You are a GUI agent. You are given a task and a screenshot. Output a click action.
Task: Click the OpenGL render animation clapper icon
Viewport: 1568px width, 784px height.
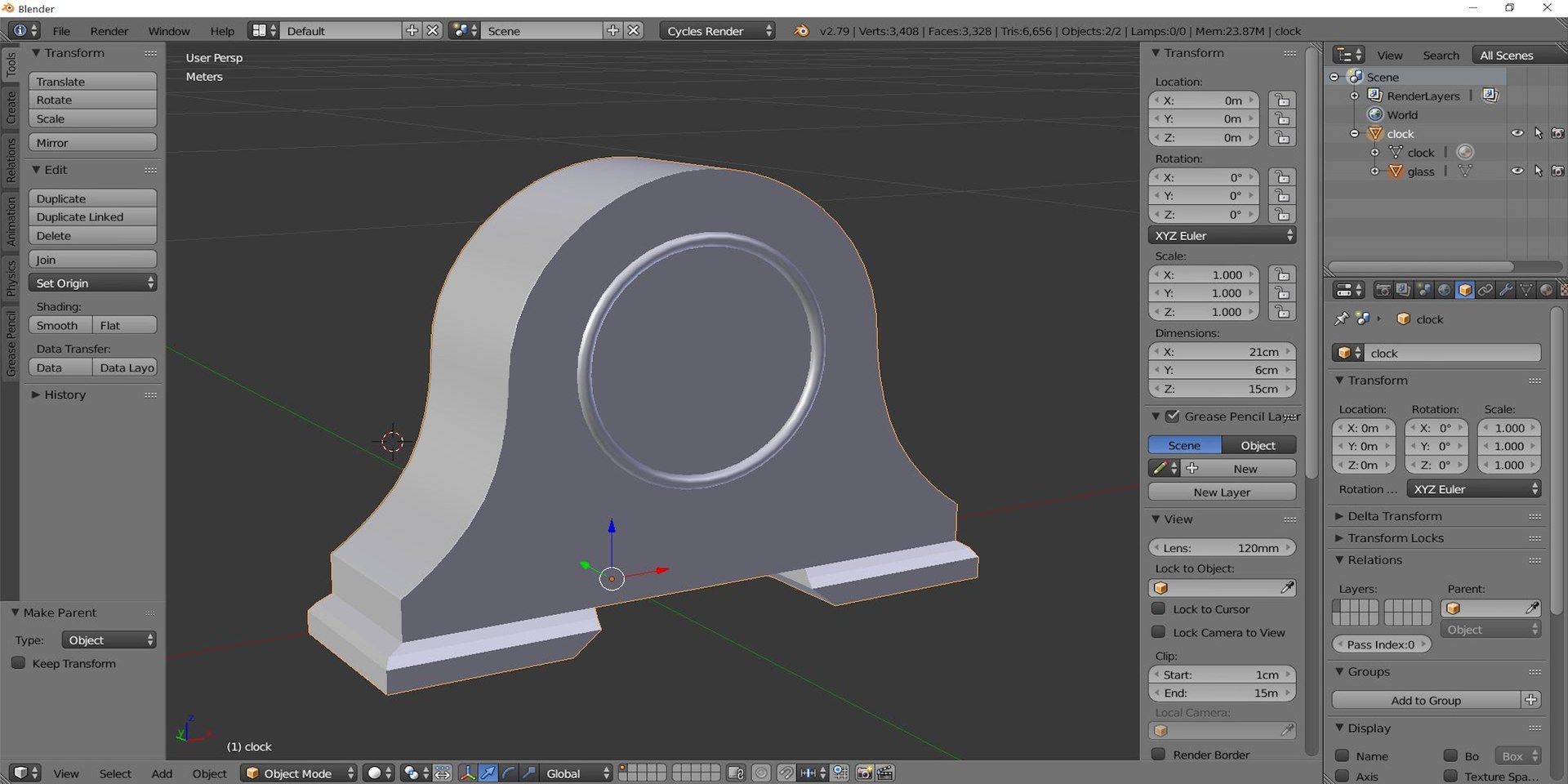(885, 773)
